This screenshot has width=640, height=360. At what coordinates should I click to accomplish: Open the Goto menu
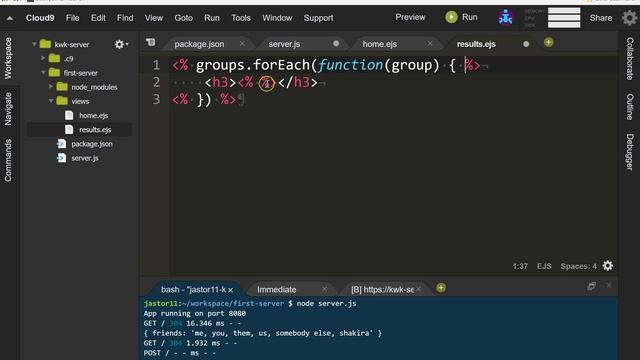(183, 18)
